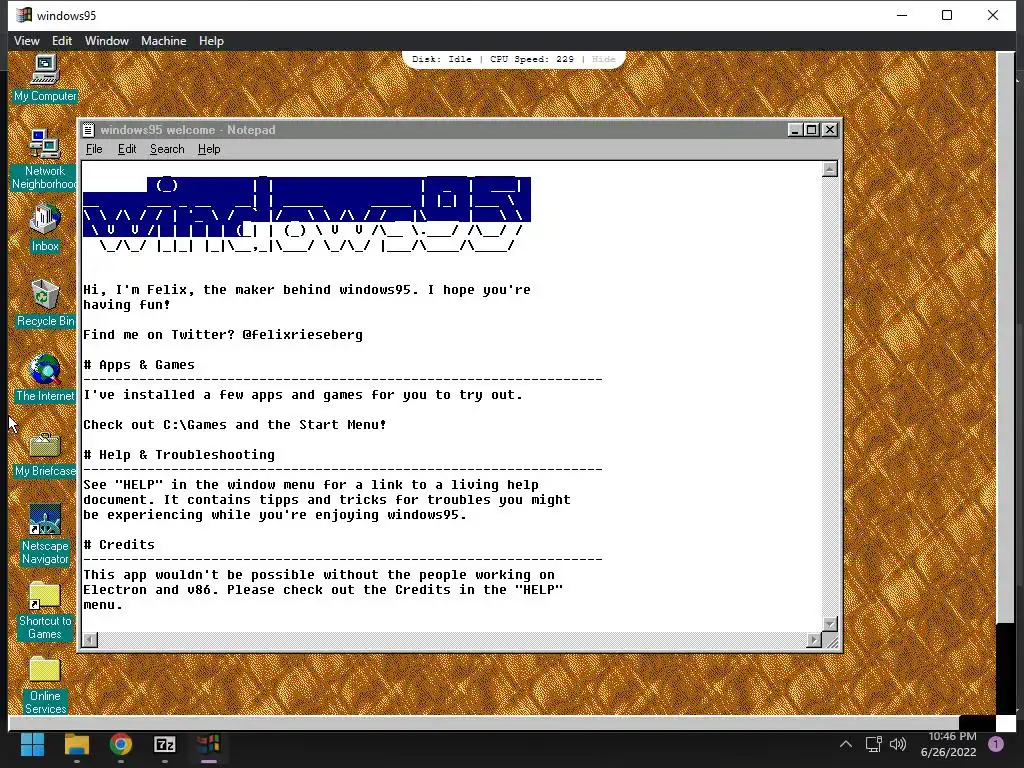Open 7-Zip from the taskbar
This screenshot has width=1024, height=768.
click(165, 744)
